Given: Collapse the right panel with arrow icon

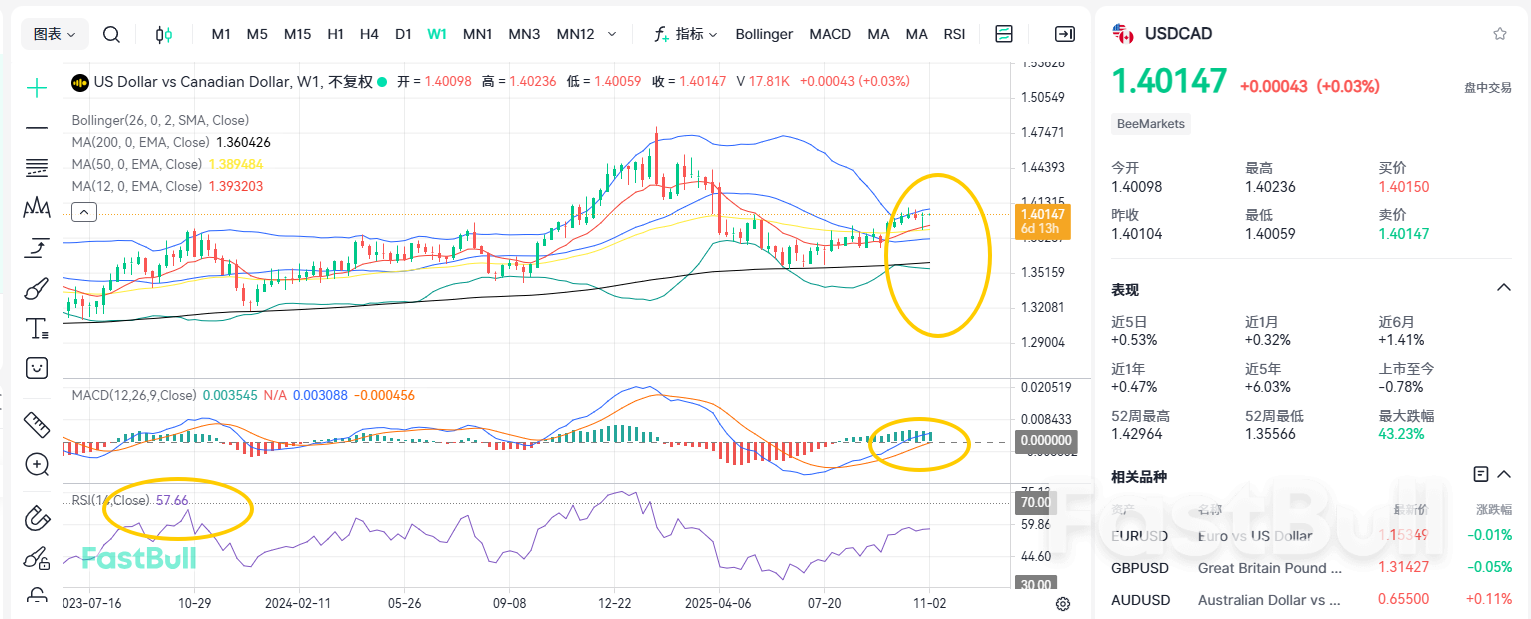Looking at the screenshot, I should click(1064, 33).
